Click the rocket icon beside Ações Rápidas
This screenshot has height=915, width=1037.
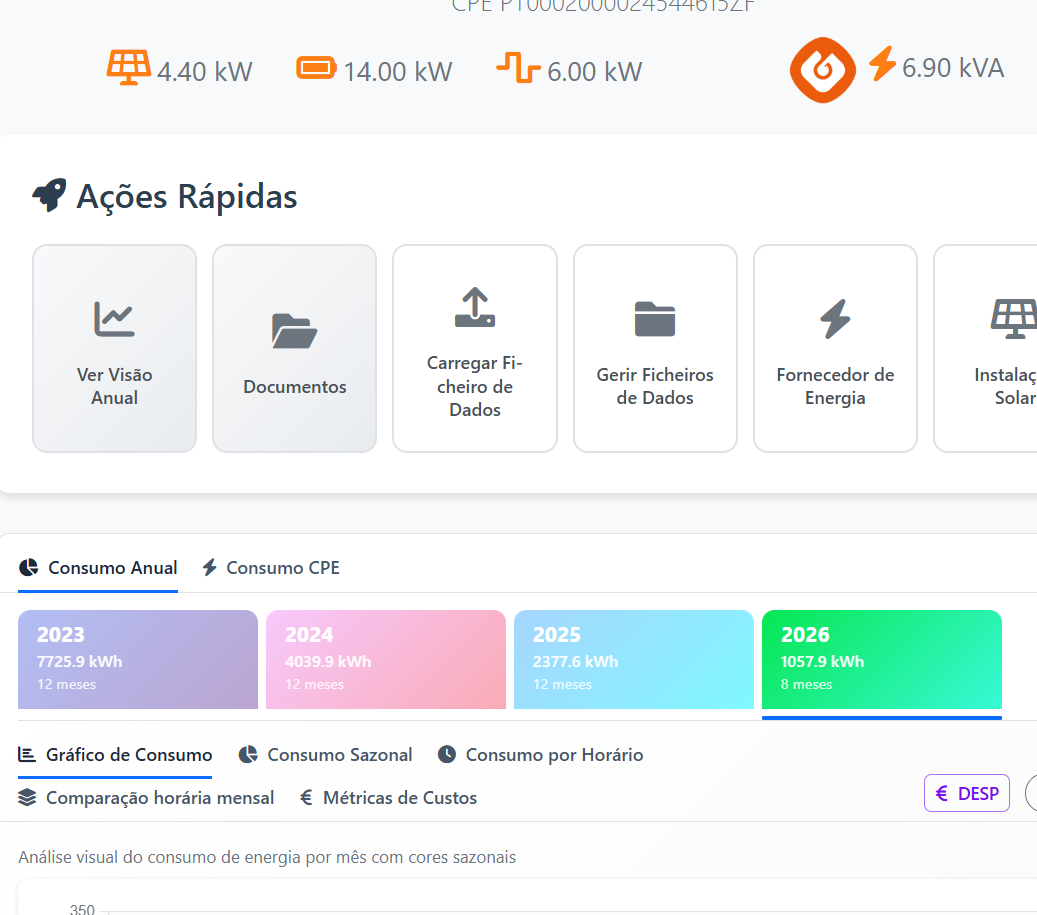(x=50, y=195)
